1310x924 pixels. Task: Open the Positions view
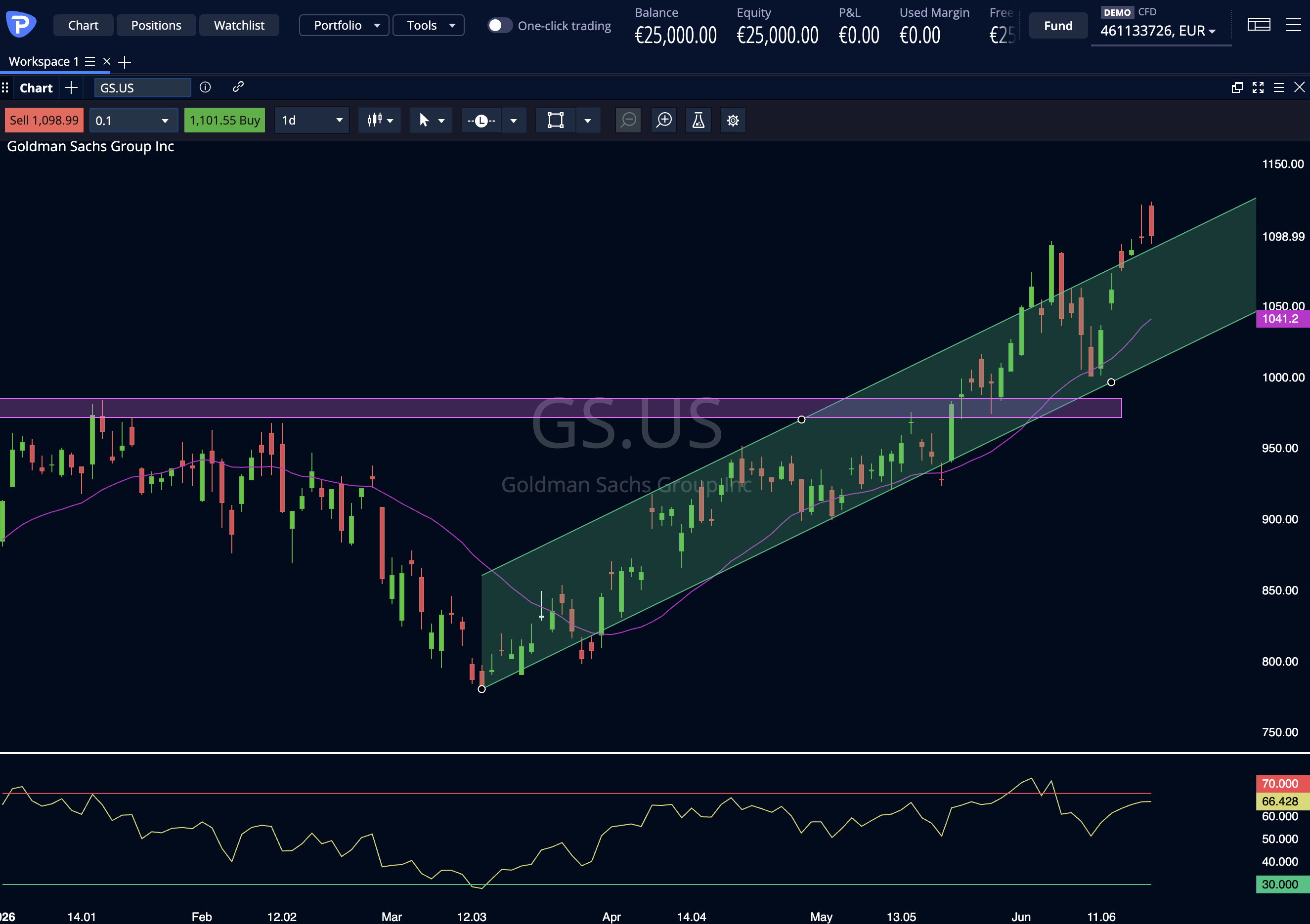pyautogui.click(x=156, y=25)
